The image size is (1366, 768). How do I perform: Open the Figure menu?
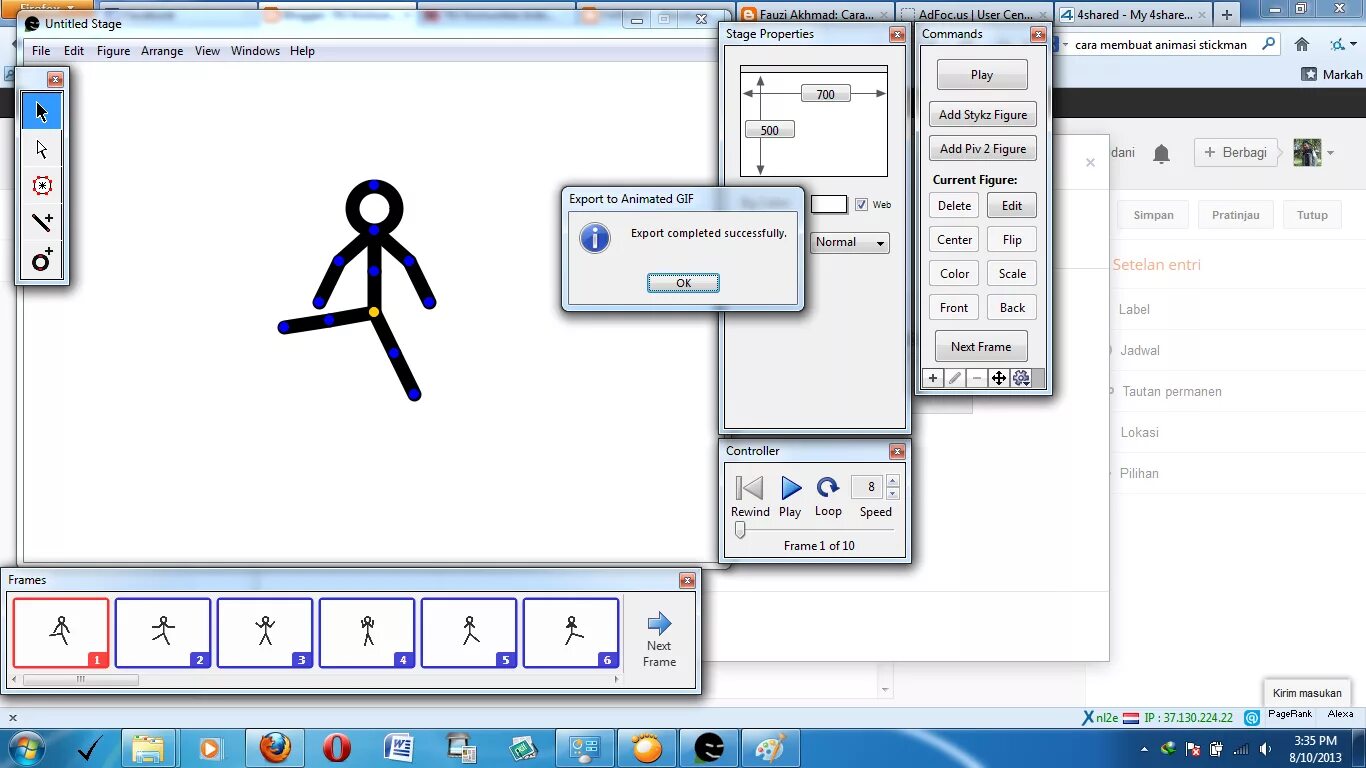(113, 51)
